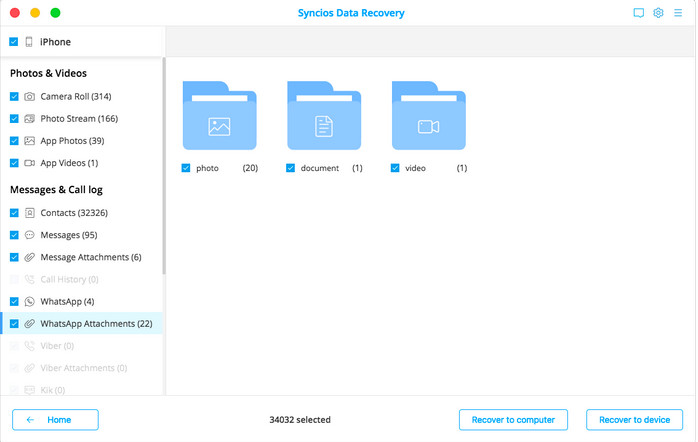This screenshot has height=442, width=698.
Task: Uncheck Photo Stream checkbox
Action: pos(14,119)
